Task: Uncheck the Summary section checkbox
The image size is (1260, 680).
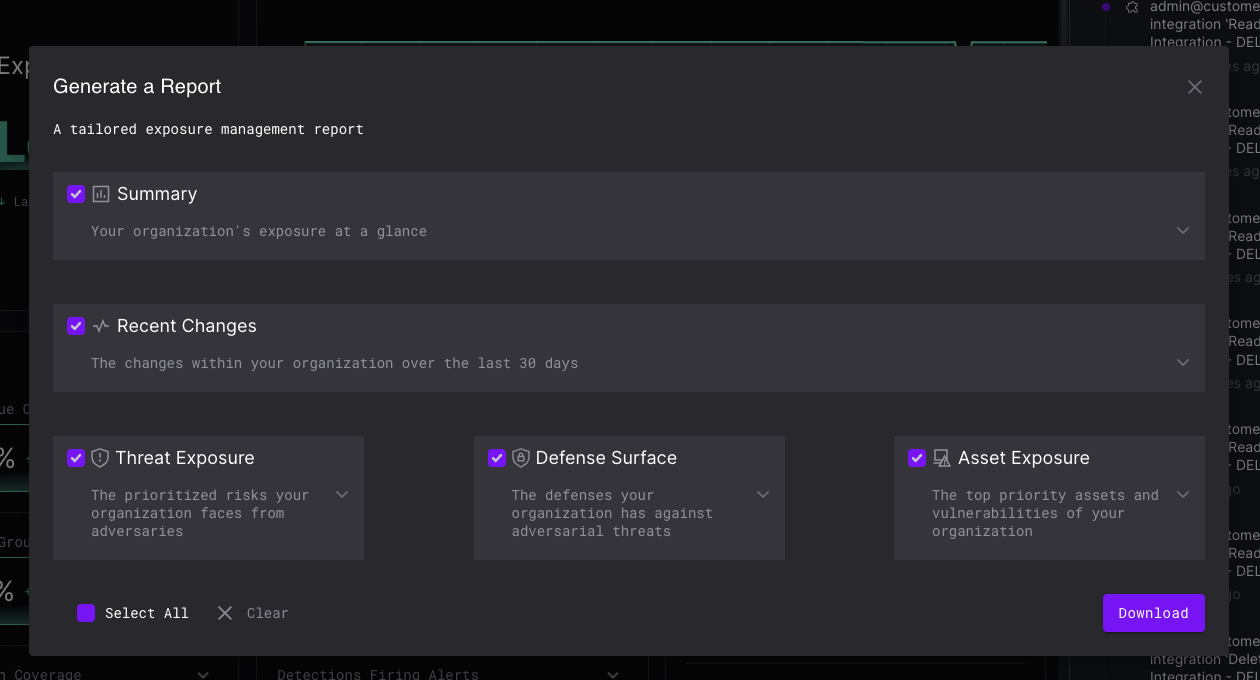Action: 76,194
